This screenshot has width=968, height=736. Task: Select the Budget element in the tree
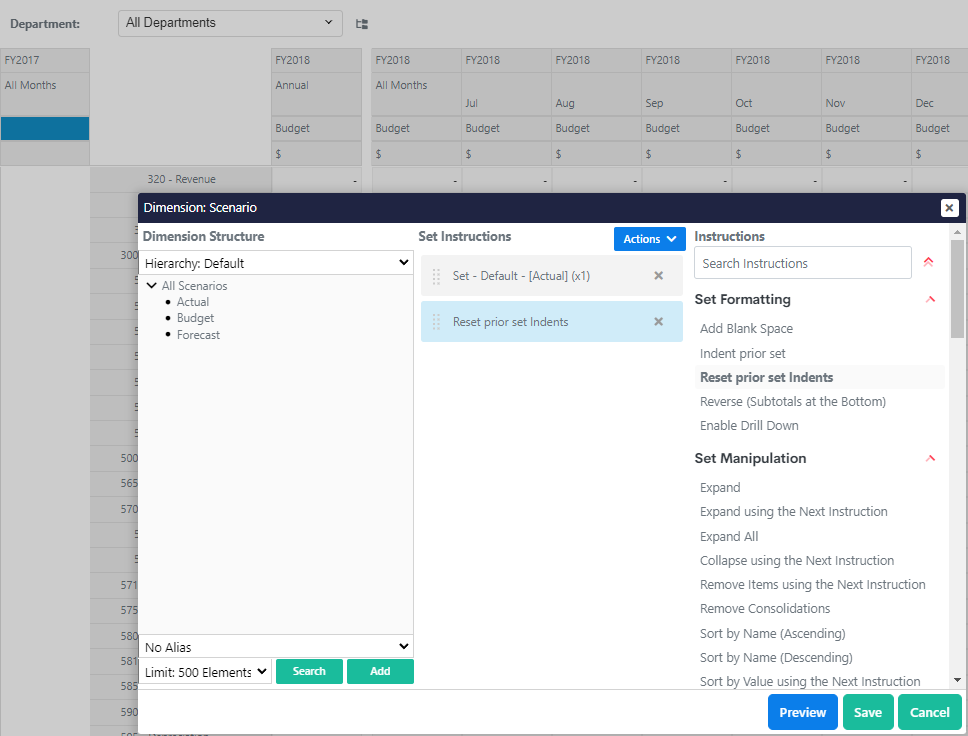pos(195,318)
